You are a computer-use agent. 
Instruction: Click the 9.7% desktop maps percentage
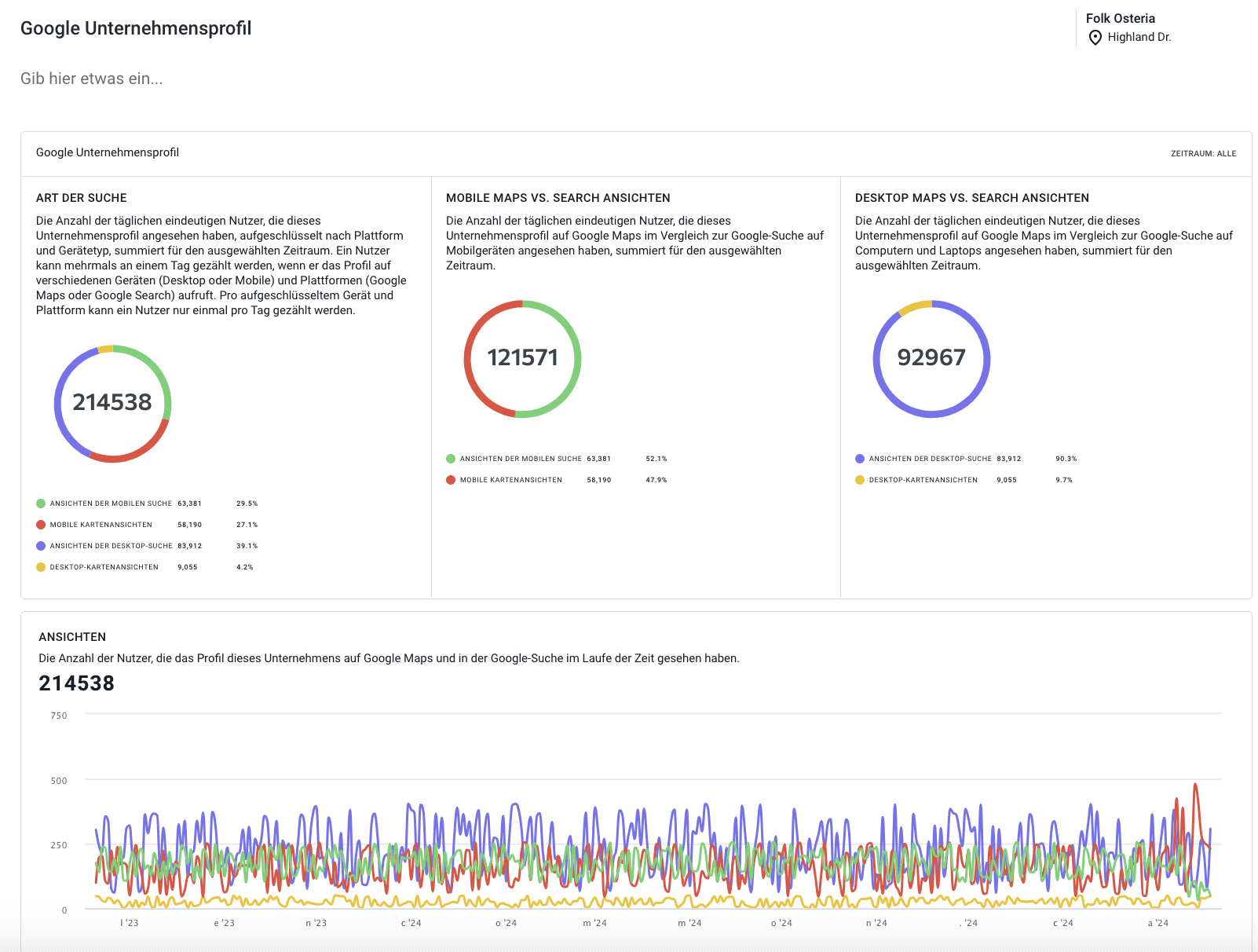pyautogui.click(x=1063, y=480)
